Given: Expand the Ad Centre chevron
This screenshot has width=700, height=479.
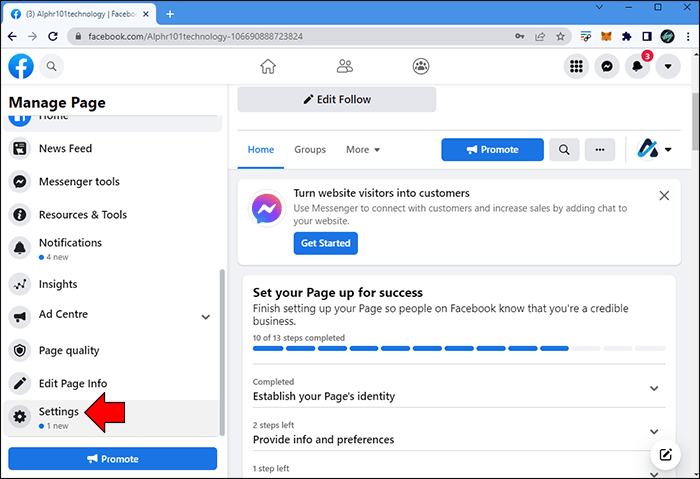Looking at the screenshot, I should pos(205,317).
